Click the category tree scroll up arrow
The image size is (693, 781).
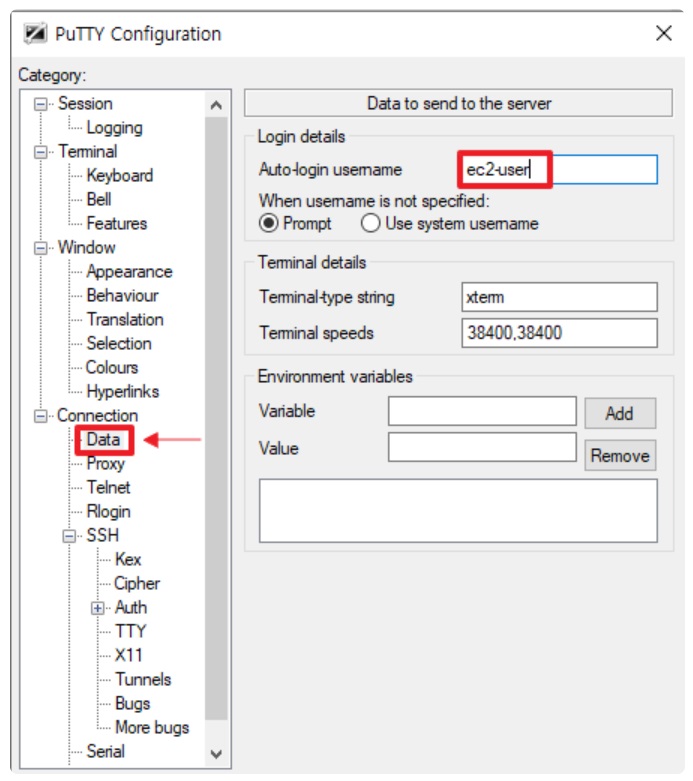216,105
